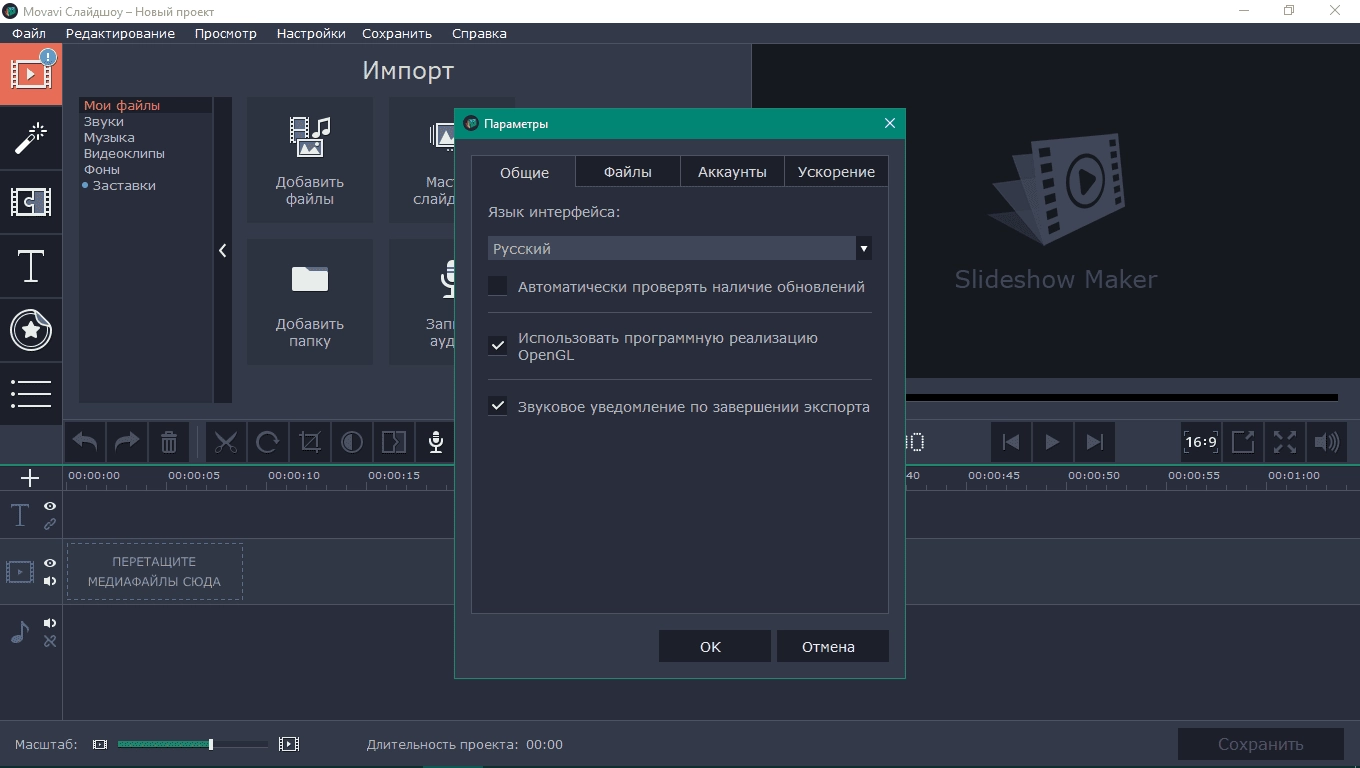Viewport: 1360px width, 768px height.
Task: Uncheck sound notification after export
Action: (498, 406)
